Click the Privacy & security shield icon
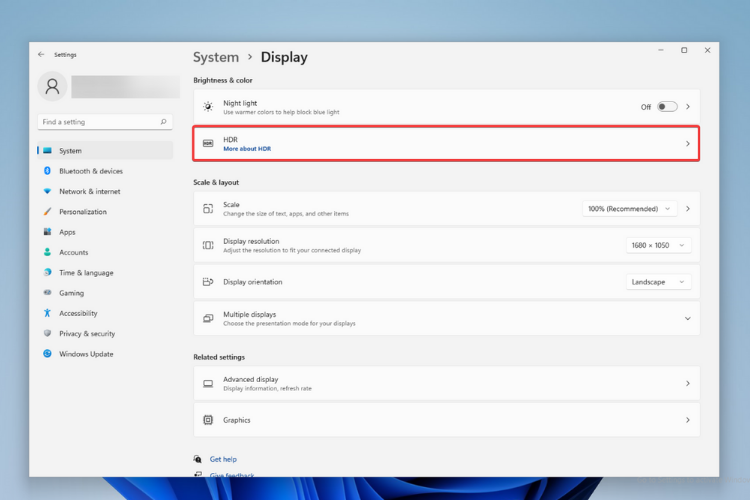Image resolution: width=750 pixels, height=500 pixels. point(47,334)
